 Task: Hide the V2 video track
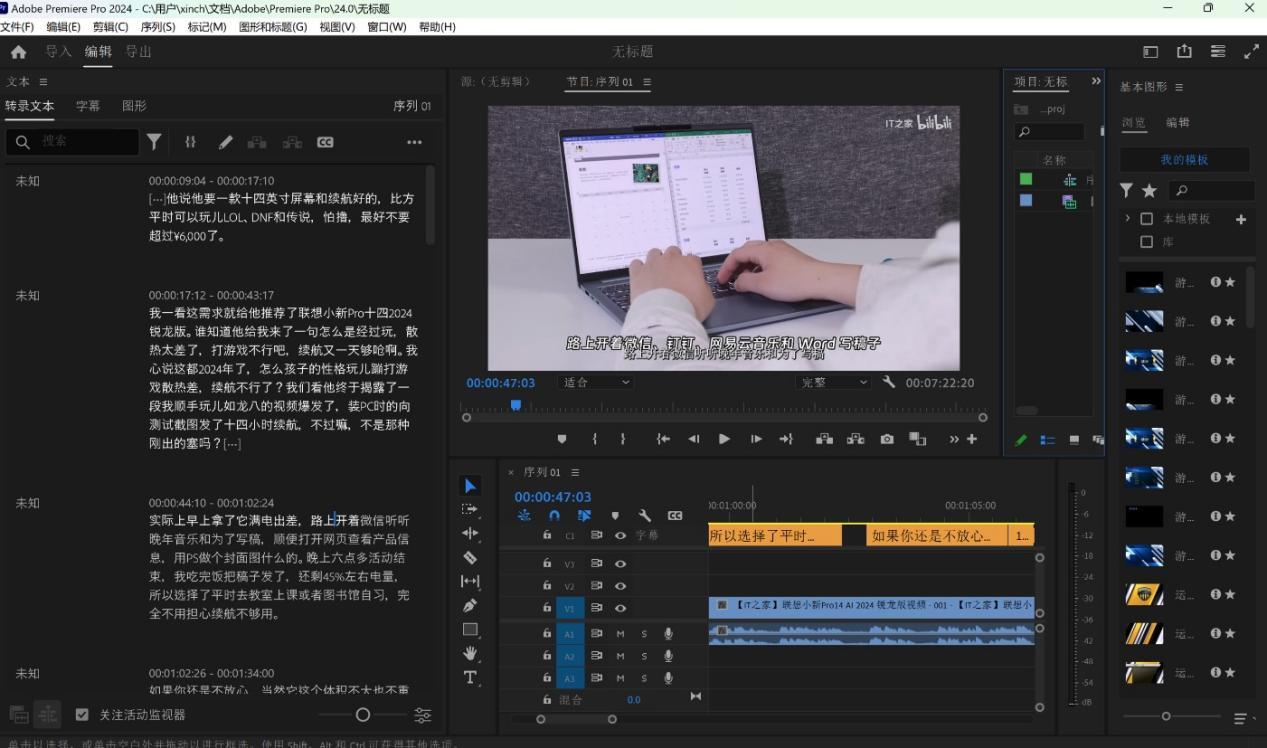619,585
